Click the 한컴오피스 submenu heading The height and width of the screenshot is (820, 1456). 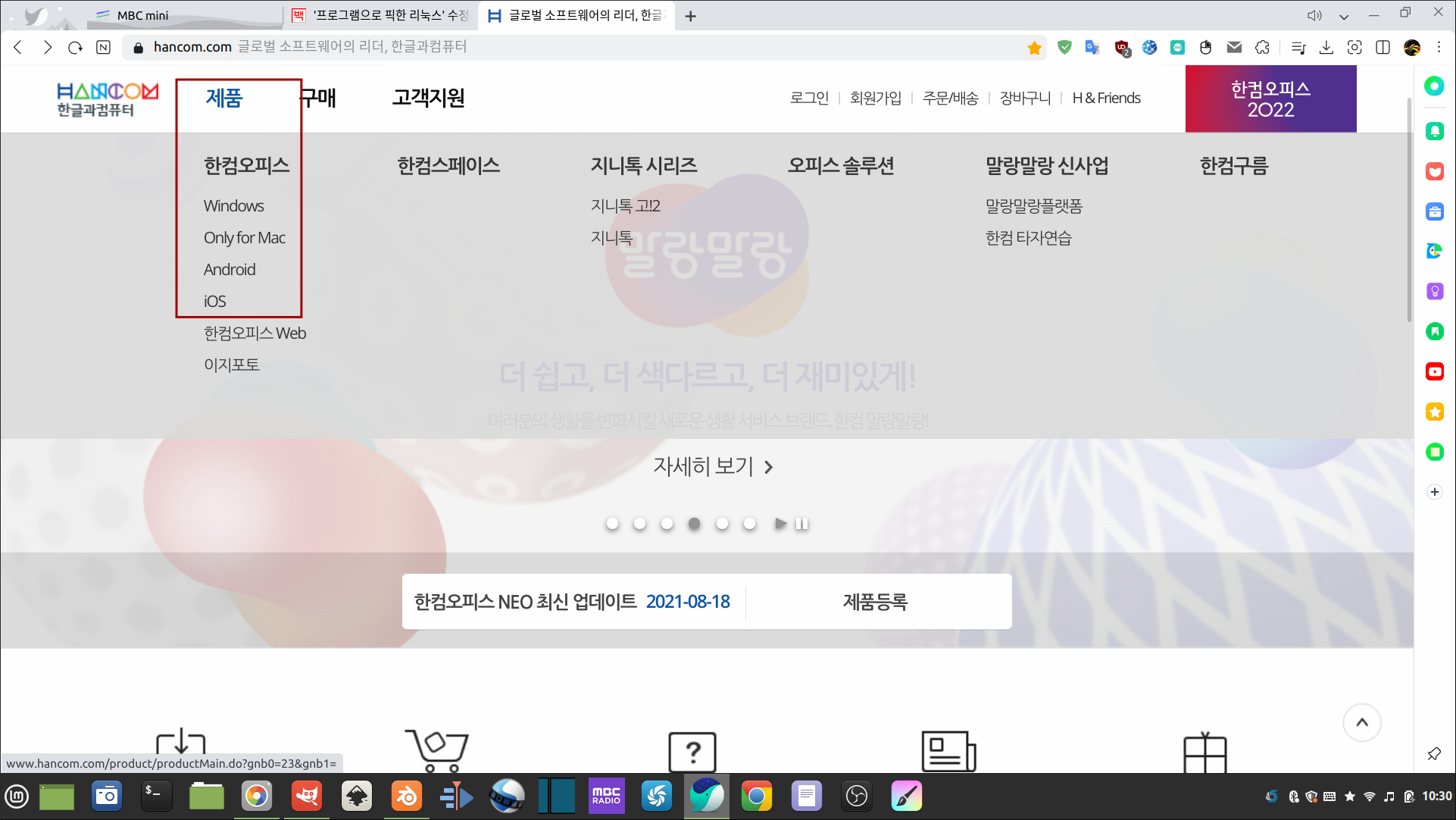[x=247, y=165]
